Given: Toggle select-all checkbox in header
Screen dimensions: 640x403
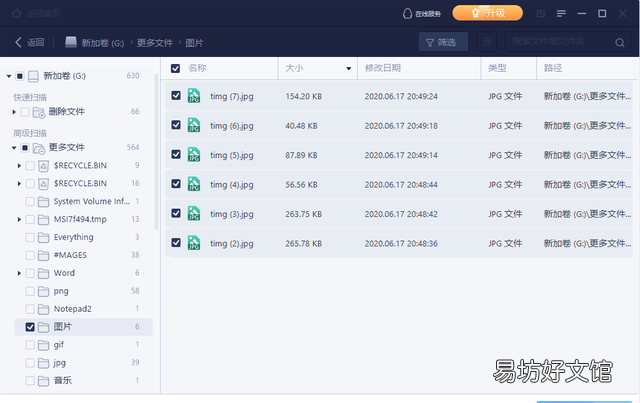Looking at the screenshot, I should coord(176,68).
